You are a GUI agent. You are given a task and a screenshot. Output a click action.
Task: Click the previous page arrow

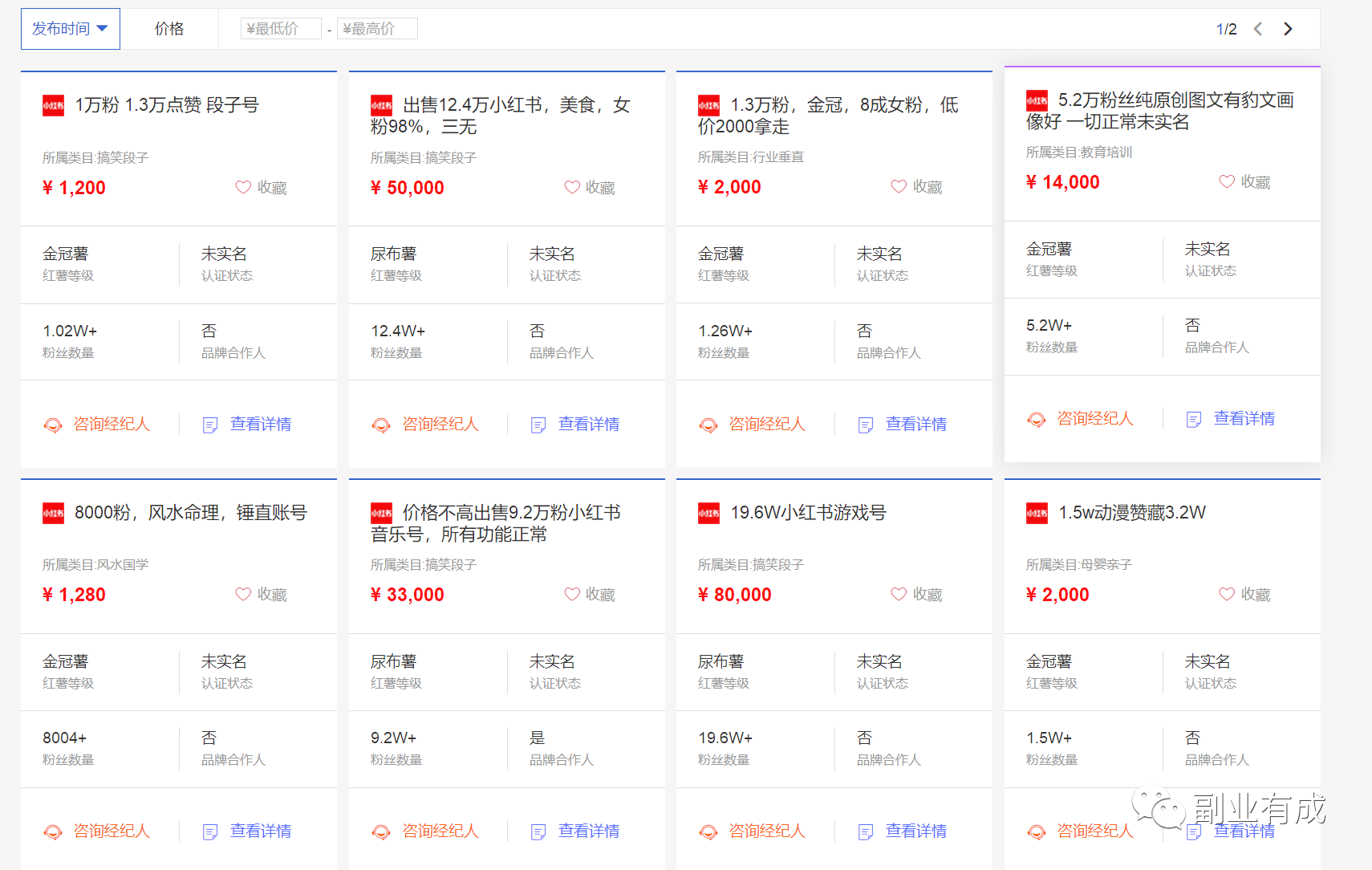pos(1257,28)
